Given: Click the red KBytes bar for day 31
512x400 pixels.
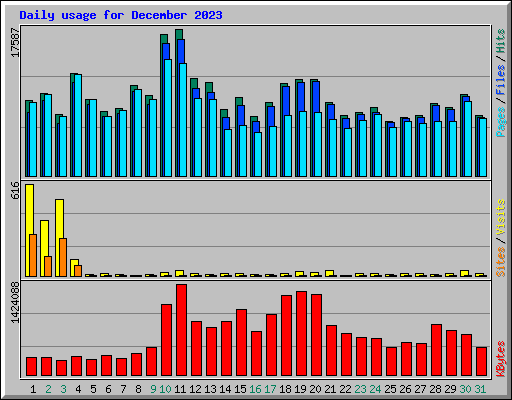Looking at the screenshot, I should tap(482, 362).
